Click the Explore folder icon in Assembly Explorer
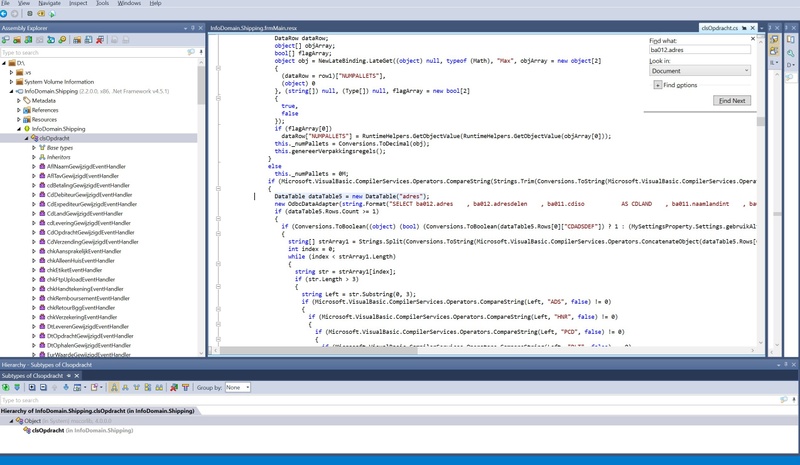 point(17,40)
